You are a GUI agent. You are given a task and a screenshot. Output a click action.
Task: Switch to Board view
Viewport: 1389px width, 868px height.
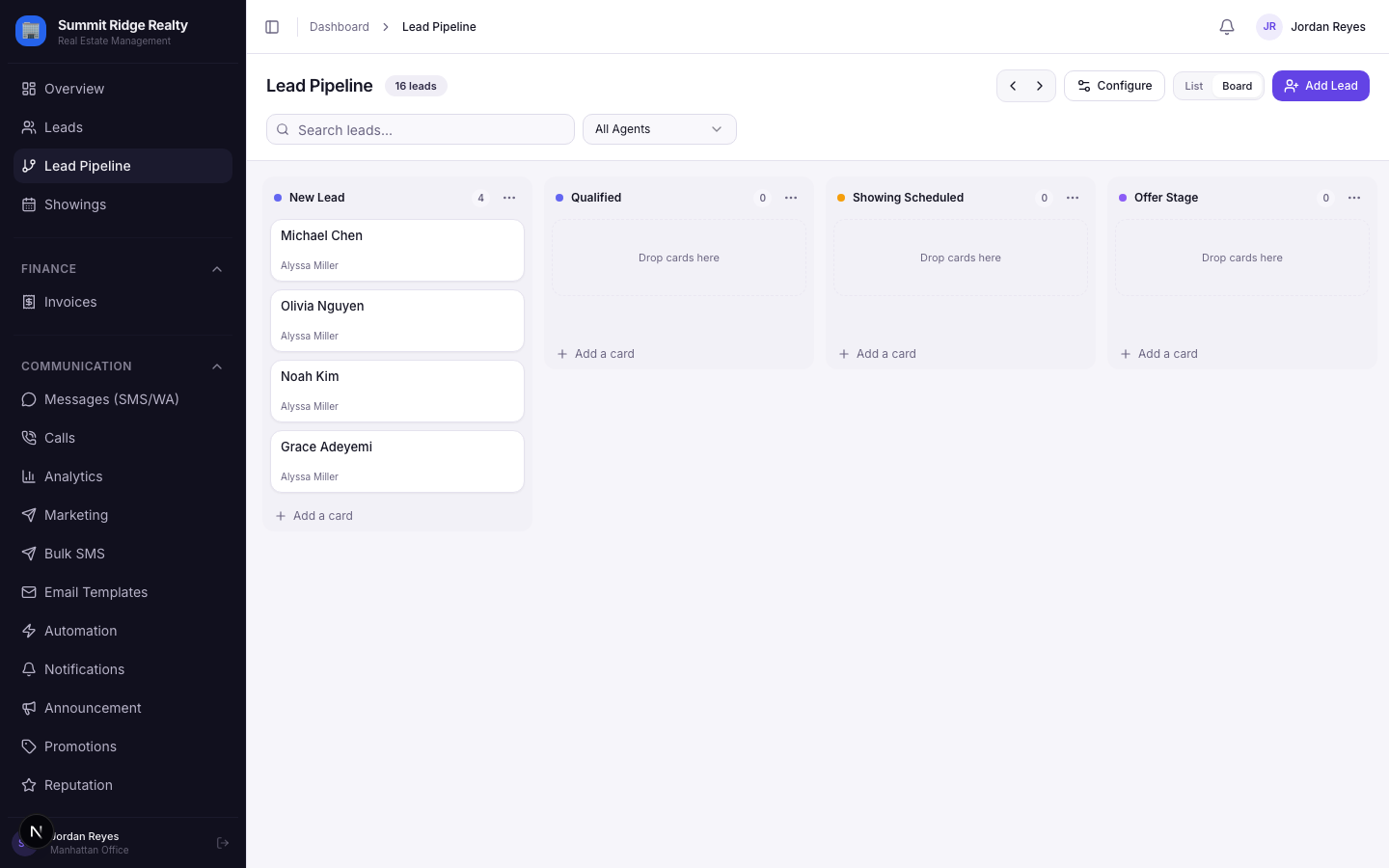[1238, 86]
